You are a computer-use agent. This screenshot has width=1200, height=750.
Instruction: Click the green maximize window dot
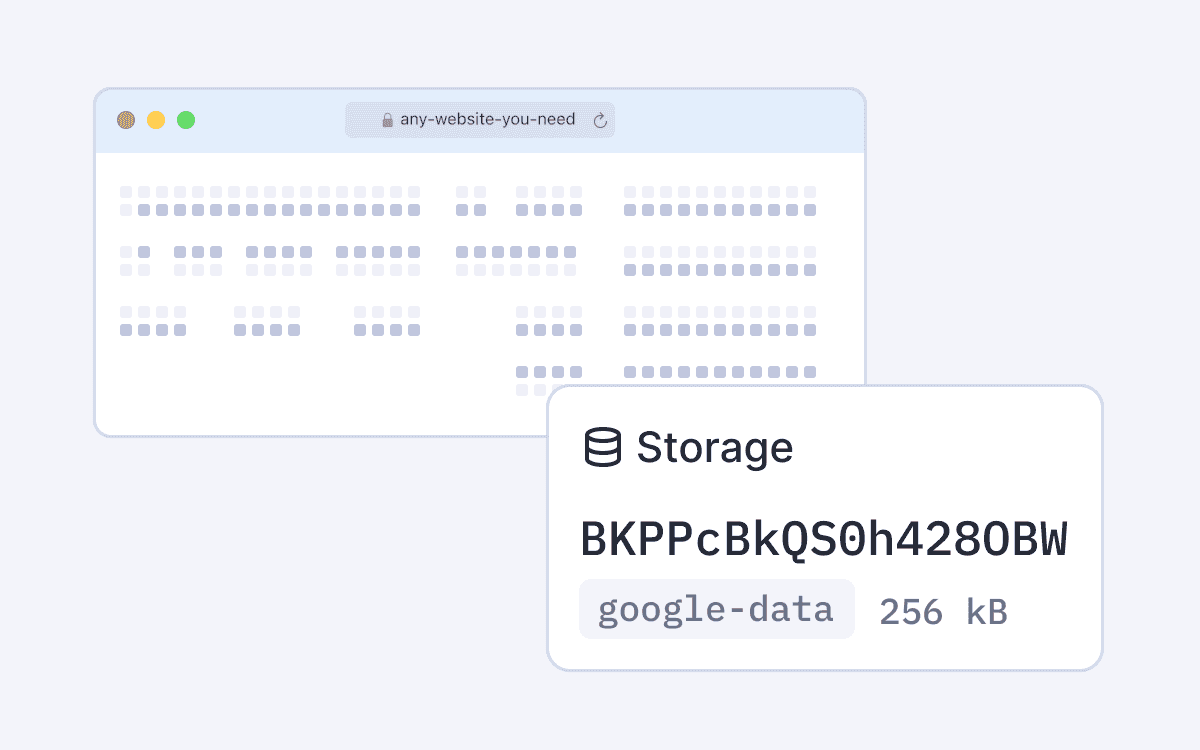[186, 120]
